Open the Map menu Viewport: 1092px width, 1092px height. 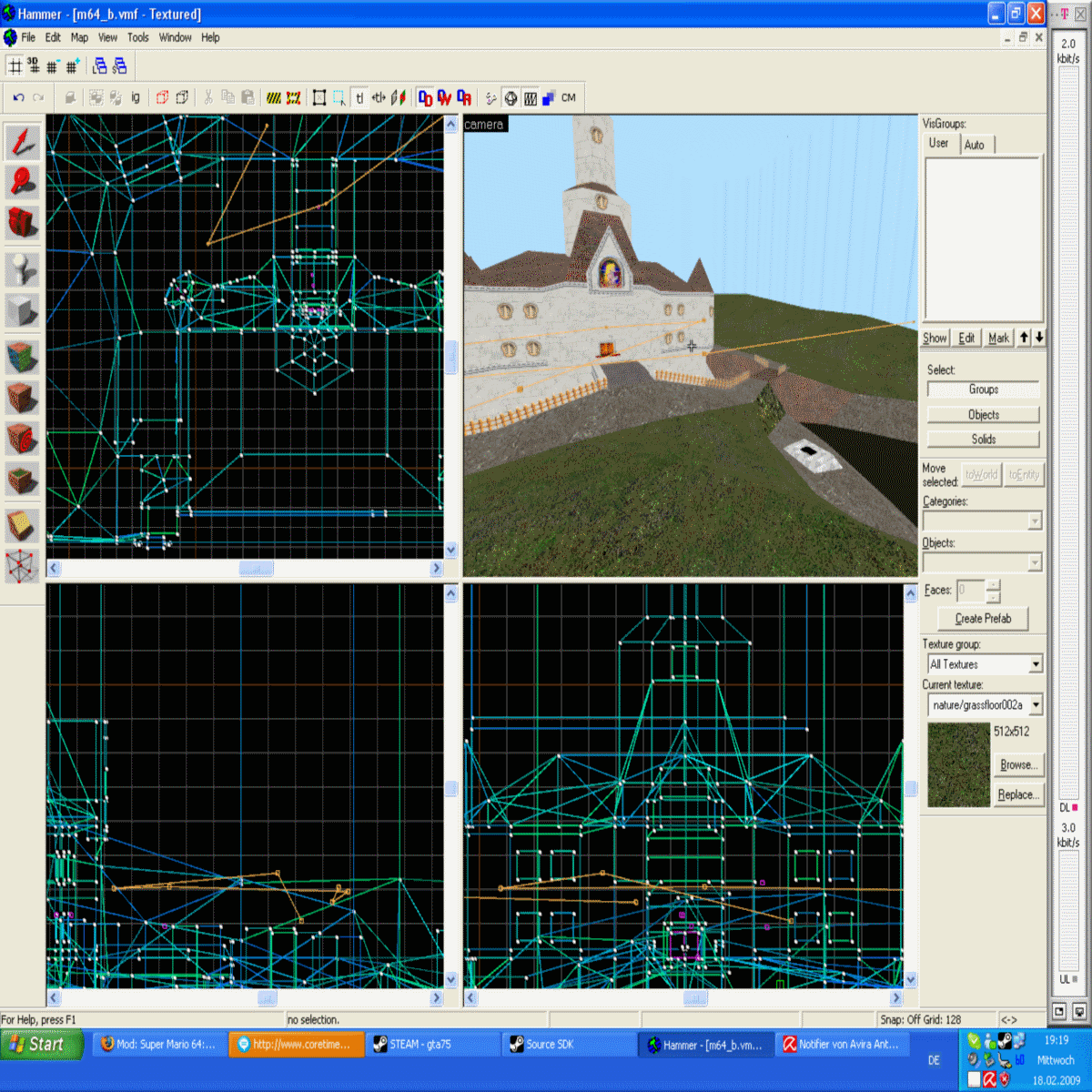pos(79,37)
